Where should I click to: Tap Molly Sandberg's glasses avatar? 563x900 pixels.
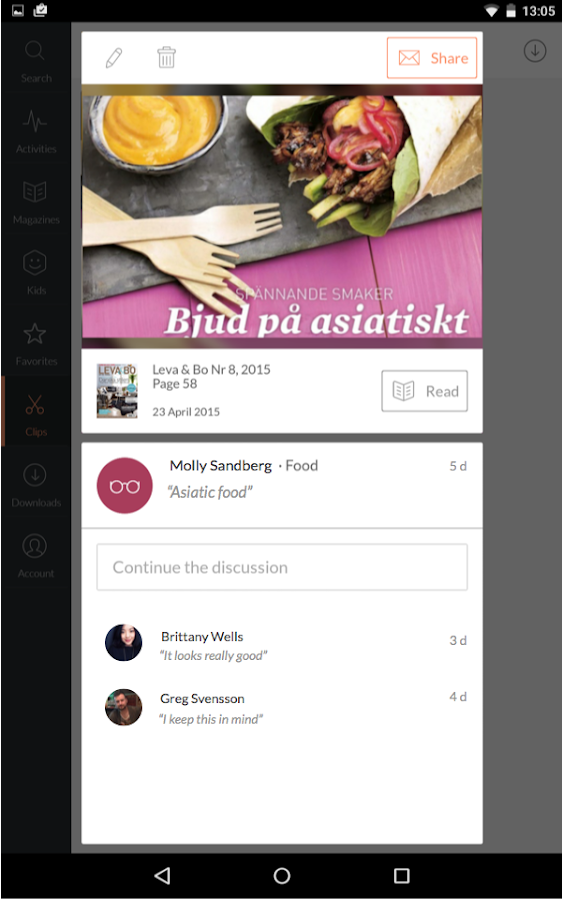click(x=125, y=486)
